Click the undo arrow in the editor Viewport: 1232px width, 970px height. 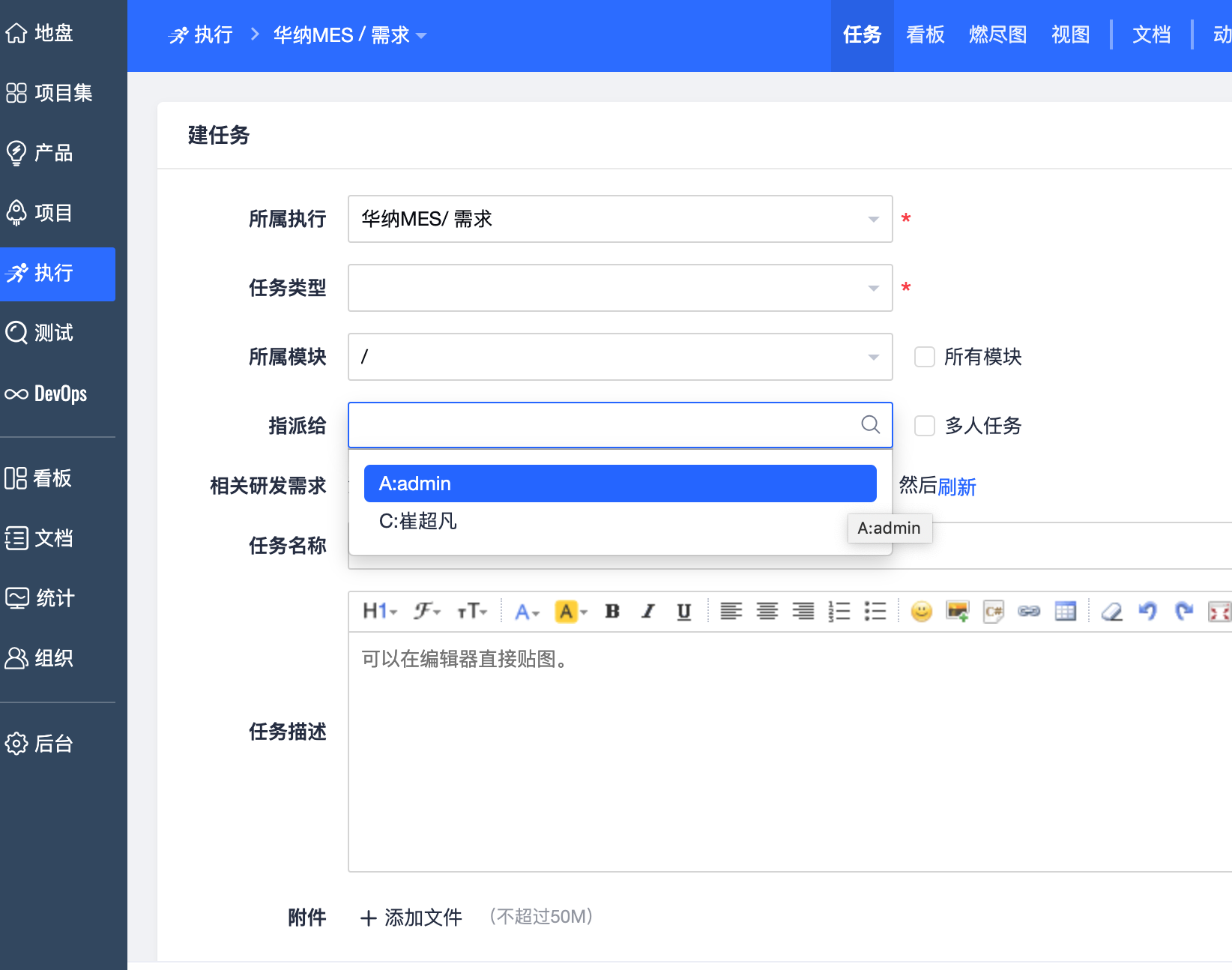pyautogui.click(x=1147, y=612)
